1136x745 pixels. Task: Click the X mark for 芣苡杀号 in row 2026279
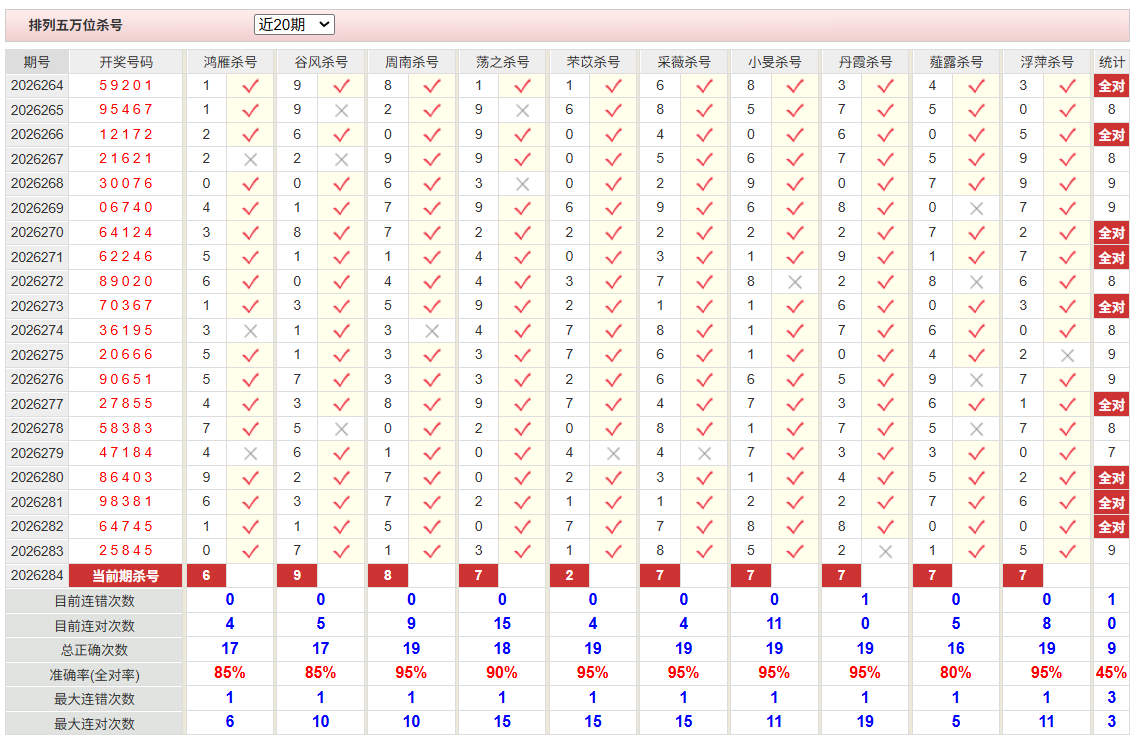(x=614, y=454)
